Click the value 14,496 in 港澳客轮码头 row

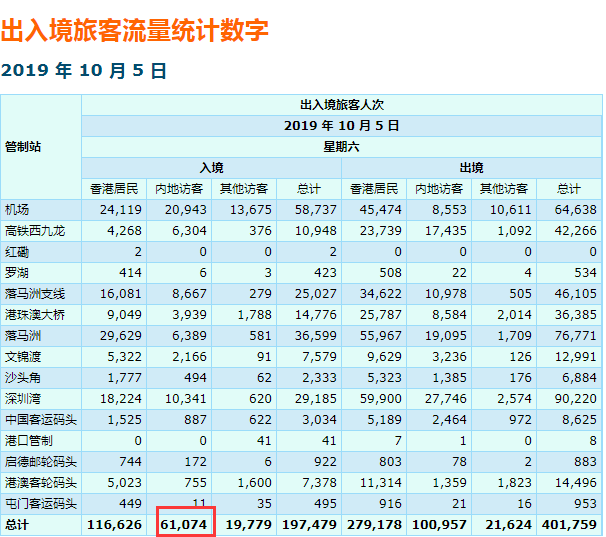575,483
